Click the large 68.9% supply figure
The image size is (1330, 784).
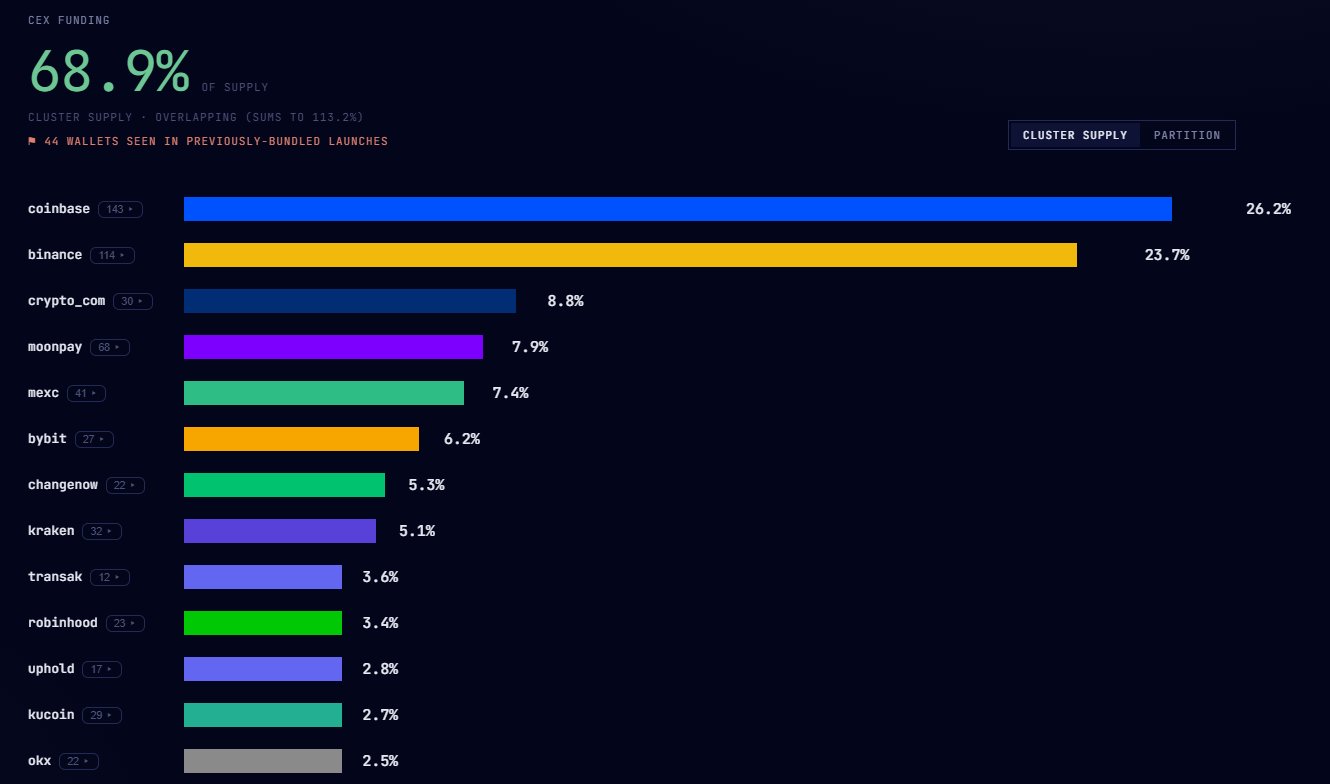click(109, 70)
